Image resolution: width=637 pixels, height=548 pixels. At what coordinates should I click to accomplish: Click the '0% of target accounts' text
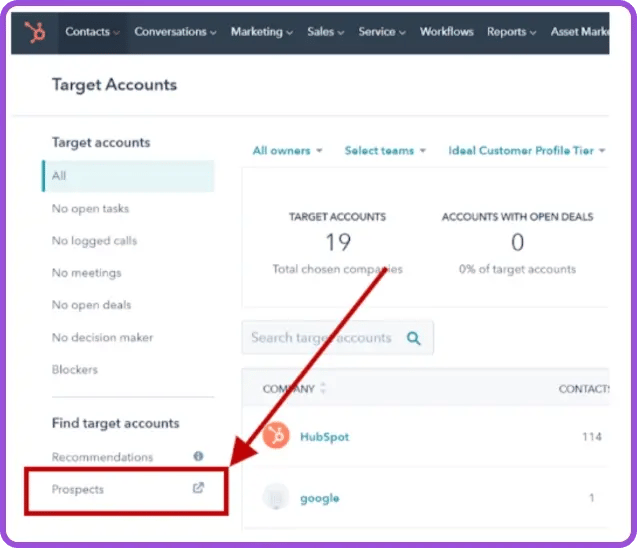point(517,269)
